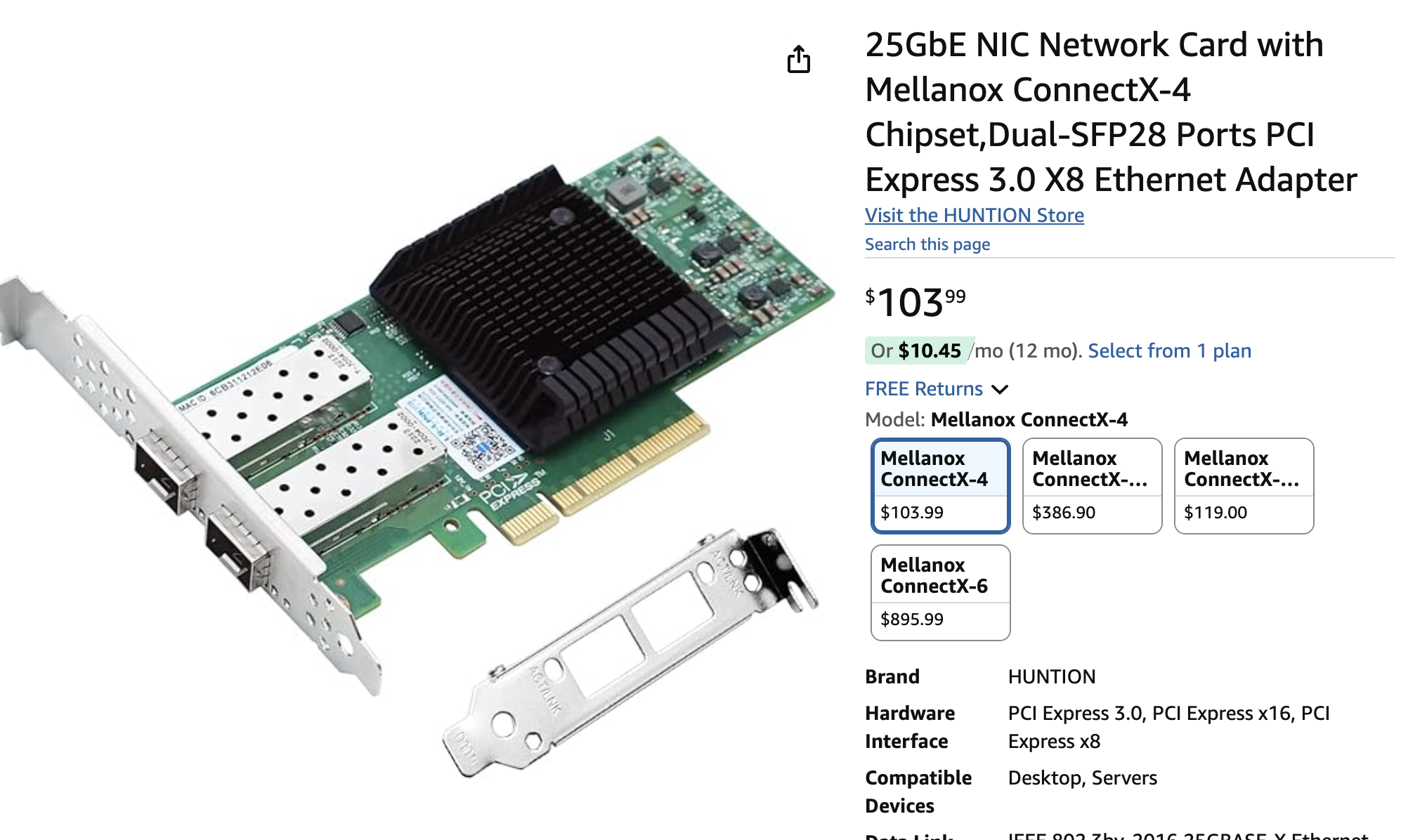Open the FREE Returns text link

click(923, 388)
